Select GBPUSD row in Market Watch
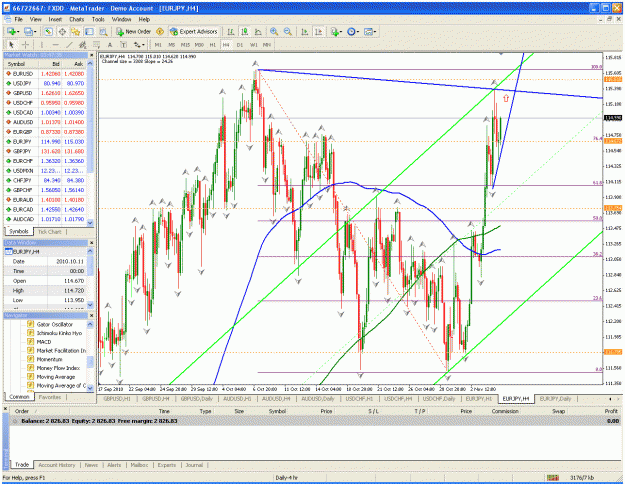 (x=45, y=93)
